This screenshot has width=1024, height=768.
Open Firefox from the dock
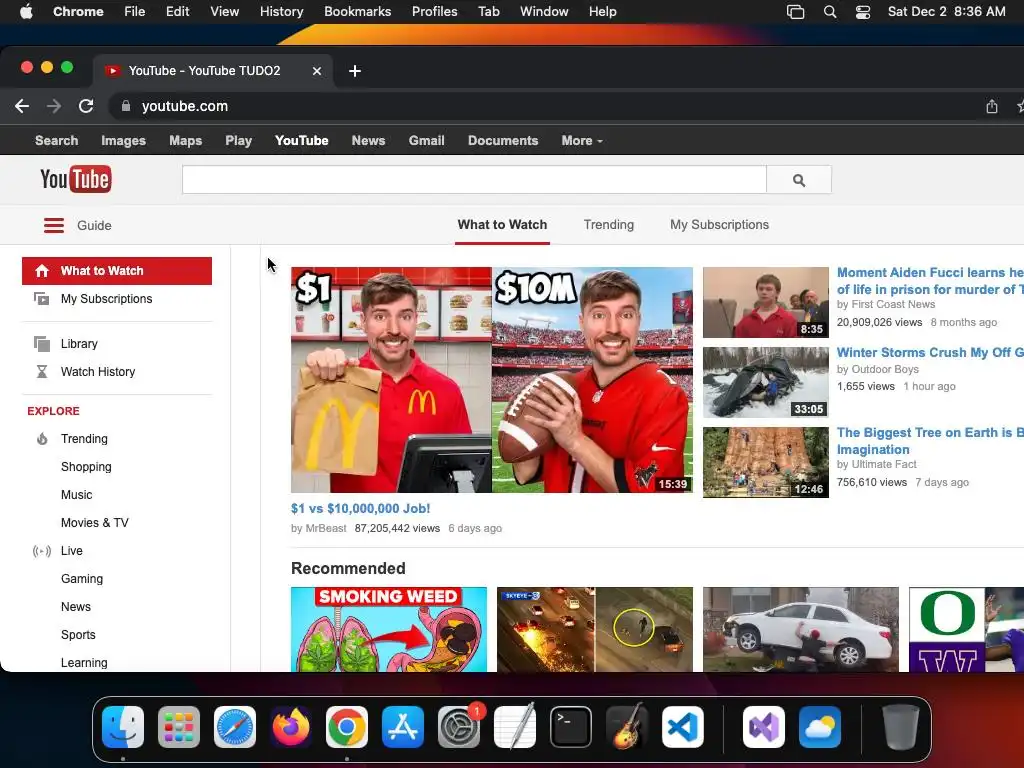click(x=291, y=727)
